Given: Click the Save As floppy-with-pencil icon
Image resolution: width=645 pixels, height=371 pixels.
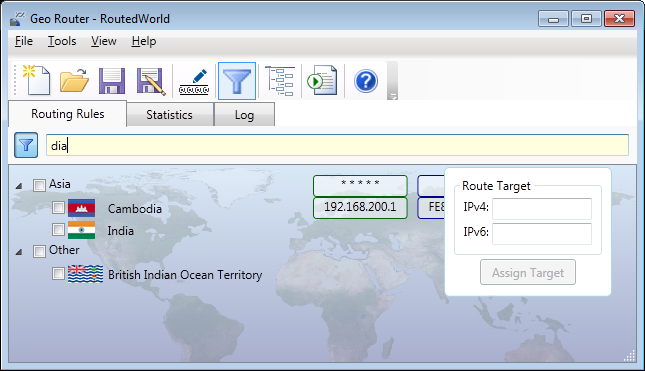Looking at the screenshot, I should point(151,81).
